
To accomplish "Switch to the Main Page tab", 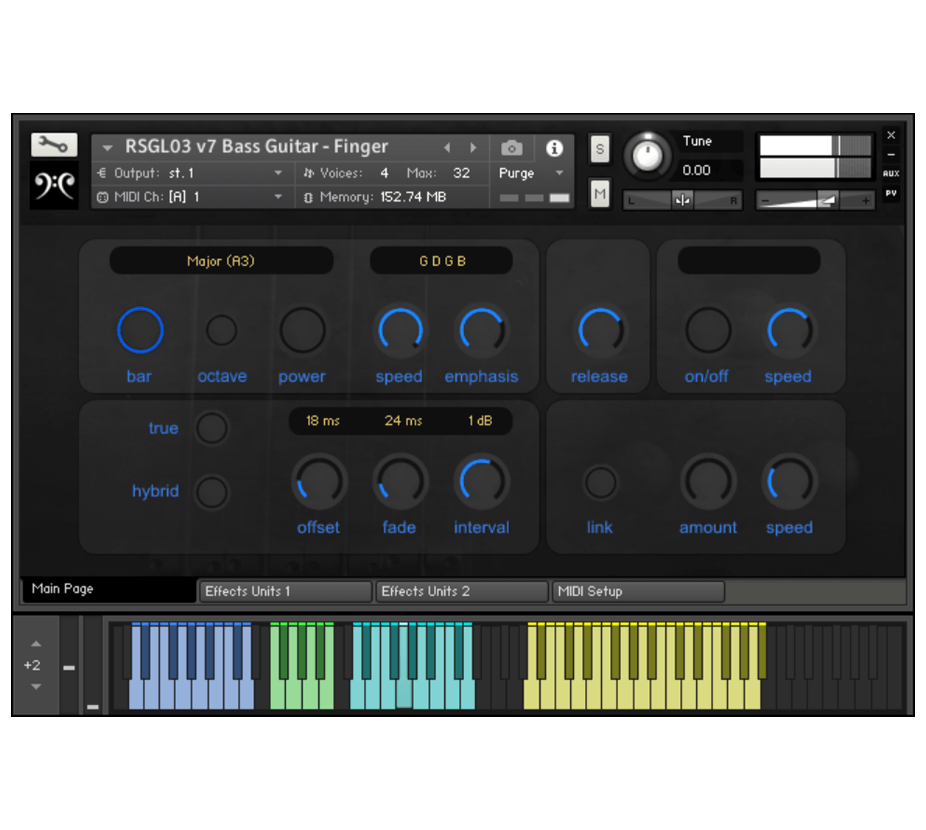I will pos(109,589).
